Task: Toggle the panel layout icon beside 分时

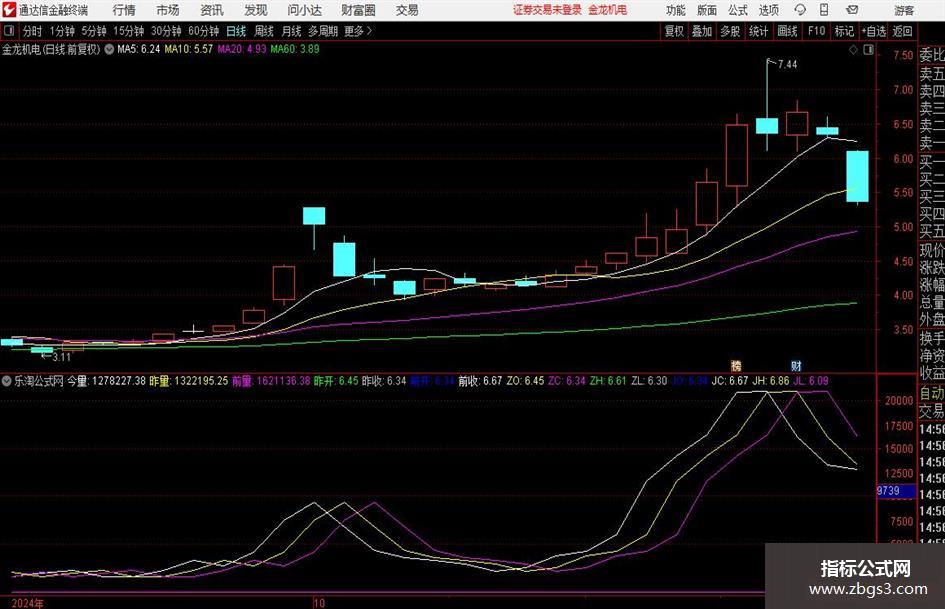Action: click(x=8, y=31)
